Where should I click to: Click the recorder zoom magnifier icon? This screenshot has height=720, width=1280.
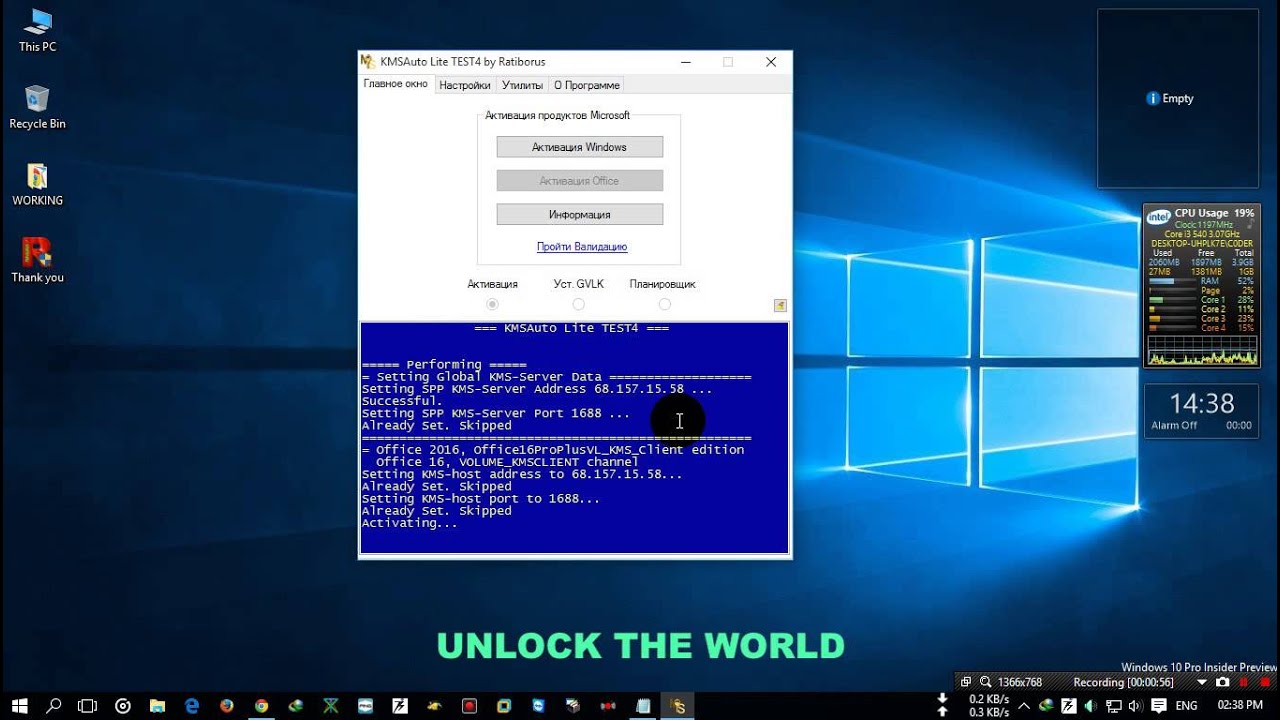point(985,682)
